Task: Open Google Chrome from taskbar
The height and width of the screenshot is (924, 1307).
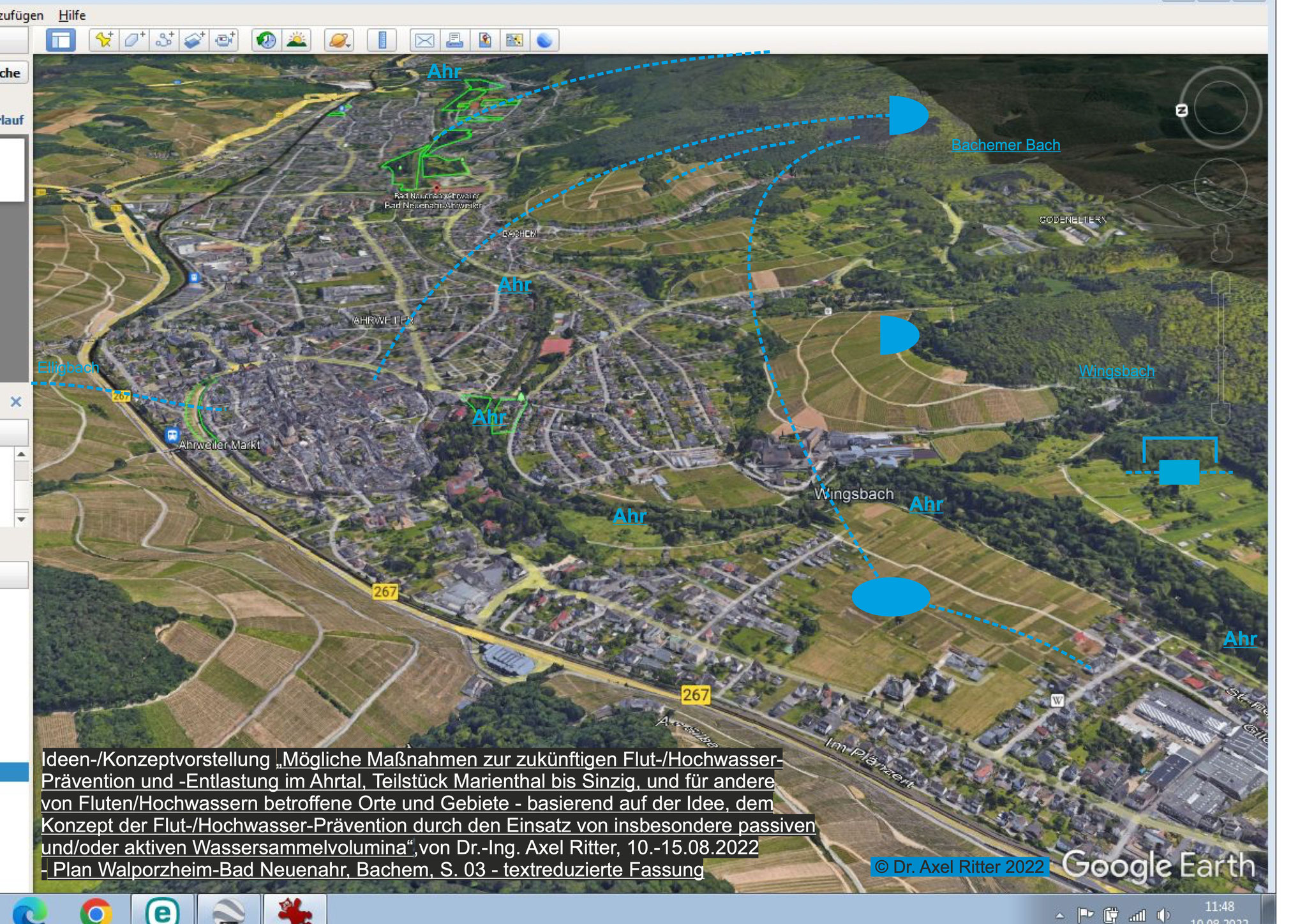Action: pyautogui.click(x=96, y=912)
